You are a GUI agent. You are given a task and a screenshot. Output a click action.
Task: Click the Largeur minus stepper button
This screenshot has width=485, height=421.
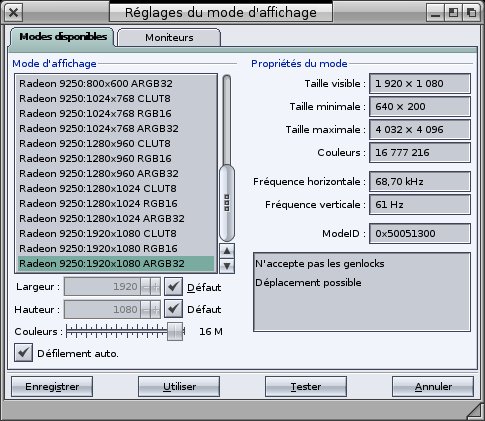click(146, 287)
